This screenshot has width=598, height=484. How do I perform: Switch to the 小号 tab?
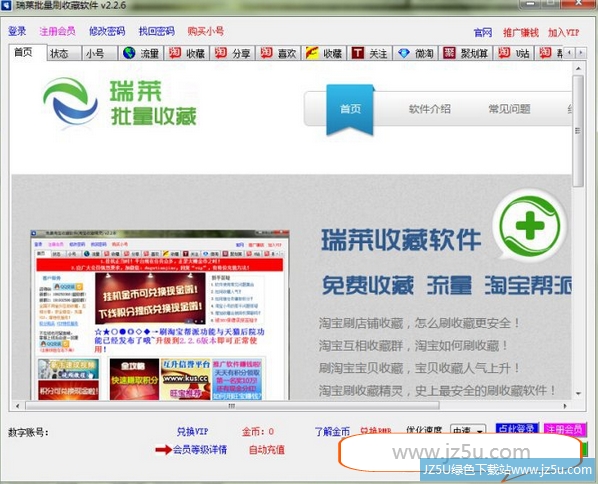(x=99, y=53)
